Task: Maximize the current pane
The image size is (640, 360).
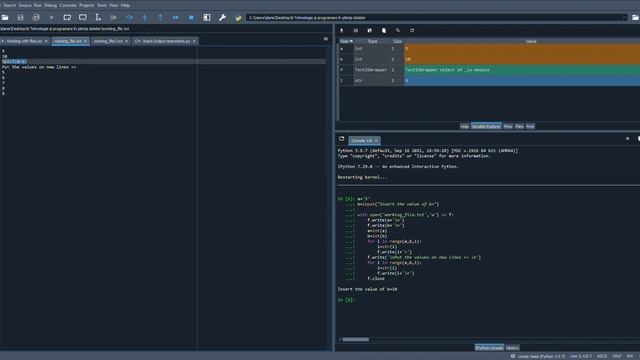Action: click(x=207, y=18)
